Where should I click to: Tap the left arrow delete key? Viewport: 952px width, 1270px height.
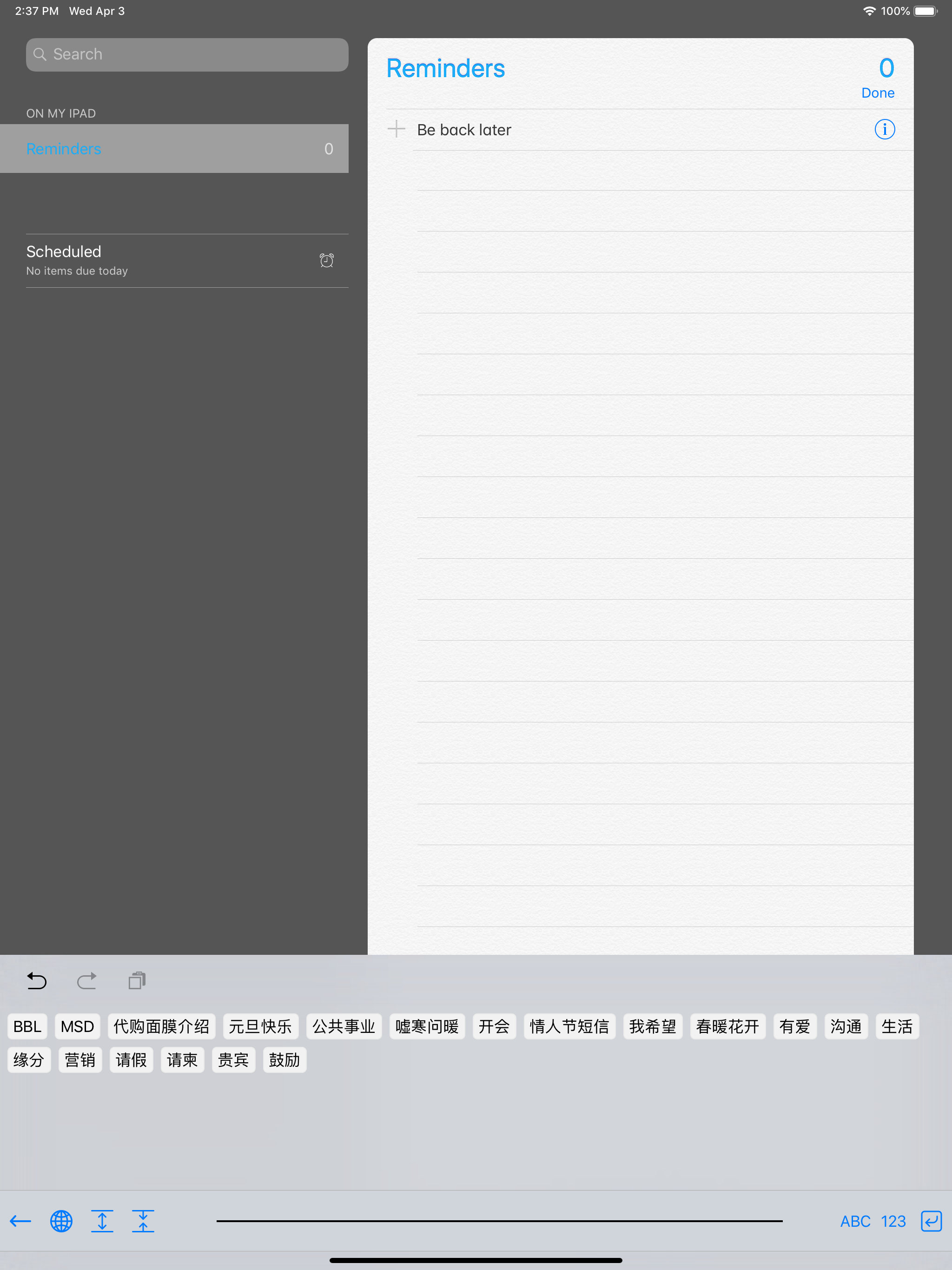pyautogui.click(x=20, y=1221)
